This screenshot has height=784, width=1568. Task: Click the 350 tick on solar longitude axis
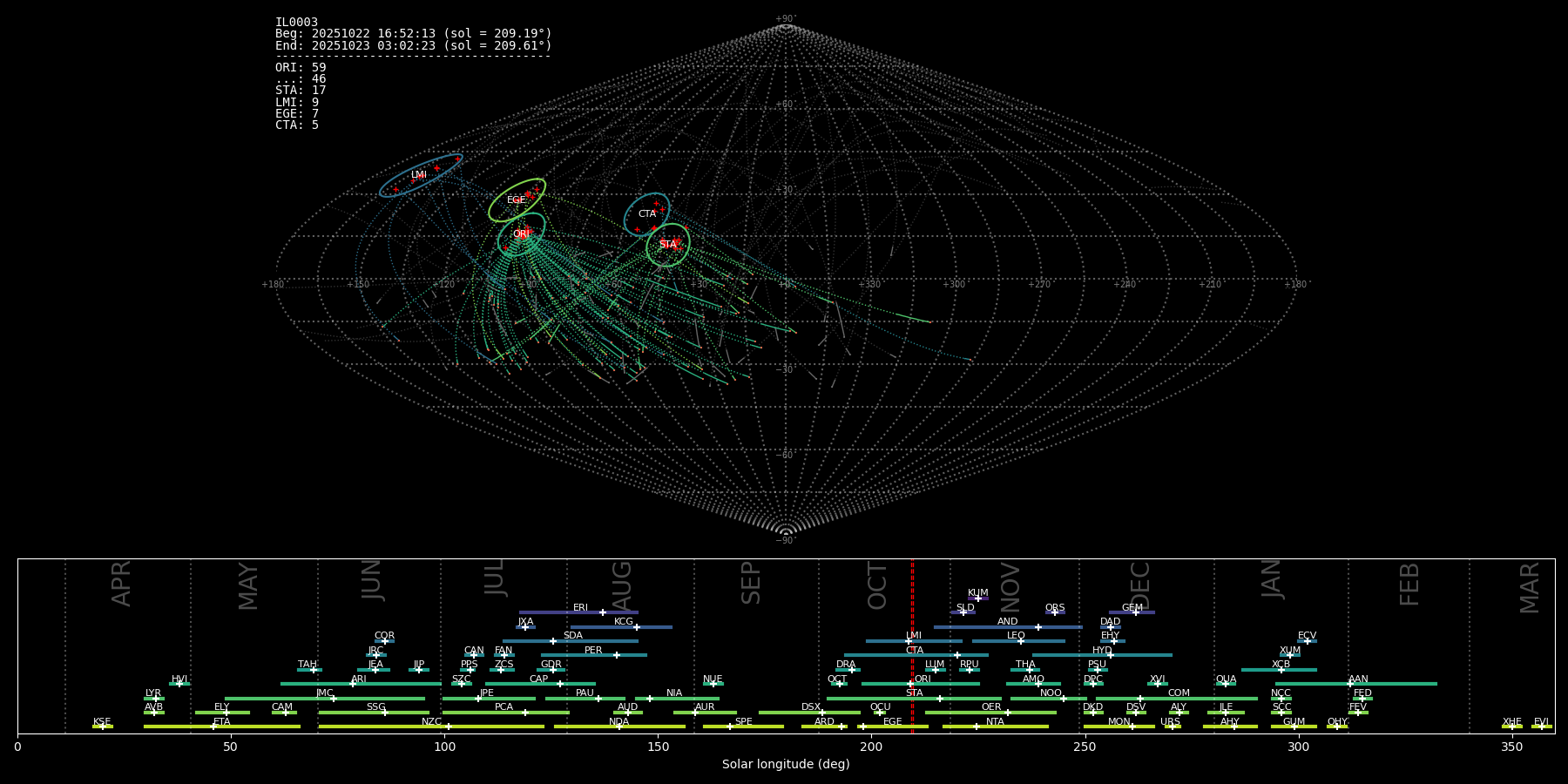click(x=1511, y=747)
